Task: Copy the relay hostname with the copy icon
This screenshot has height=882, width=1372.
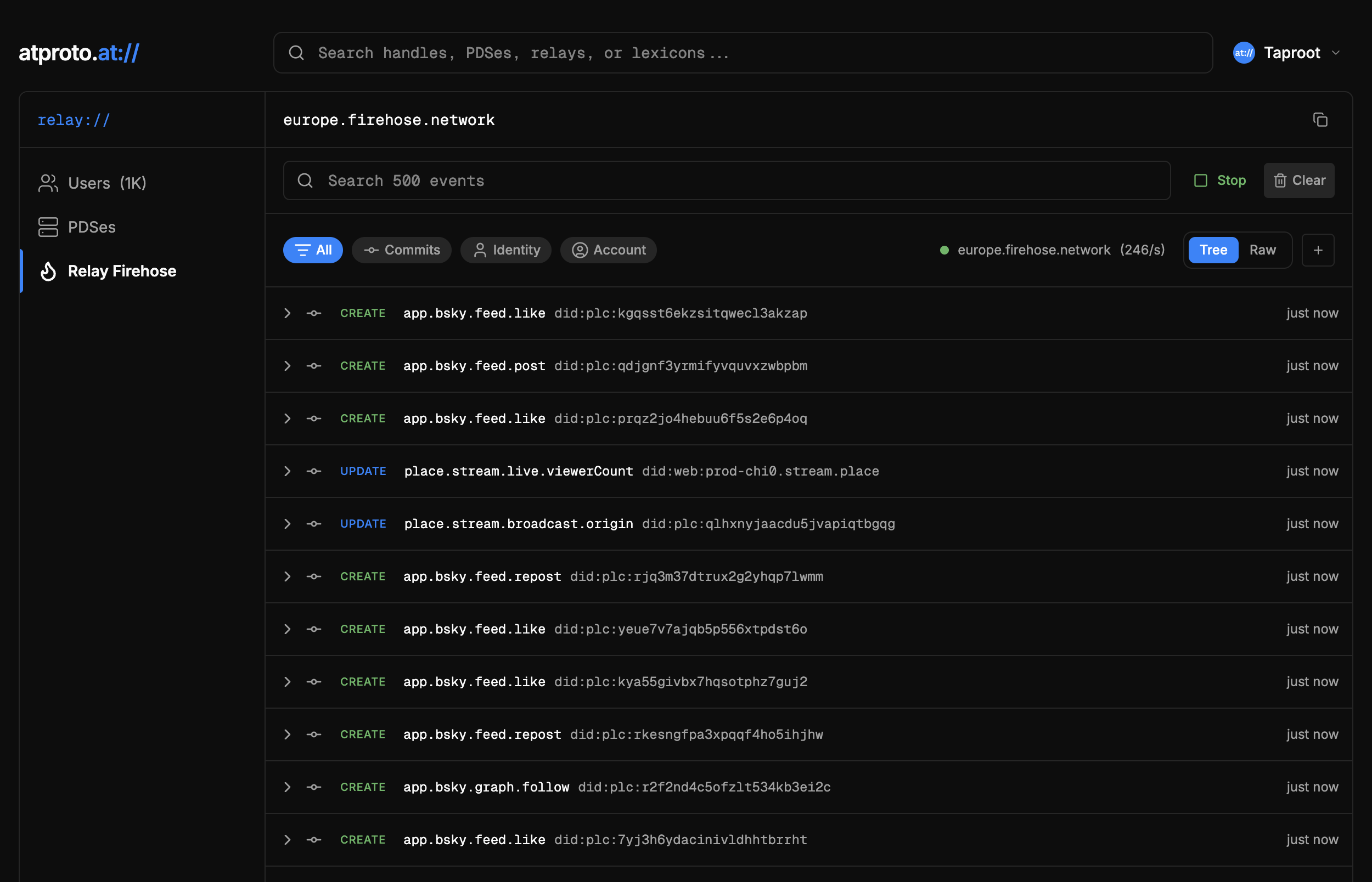Action: [x=1320, y=120]
